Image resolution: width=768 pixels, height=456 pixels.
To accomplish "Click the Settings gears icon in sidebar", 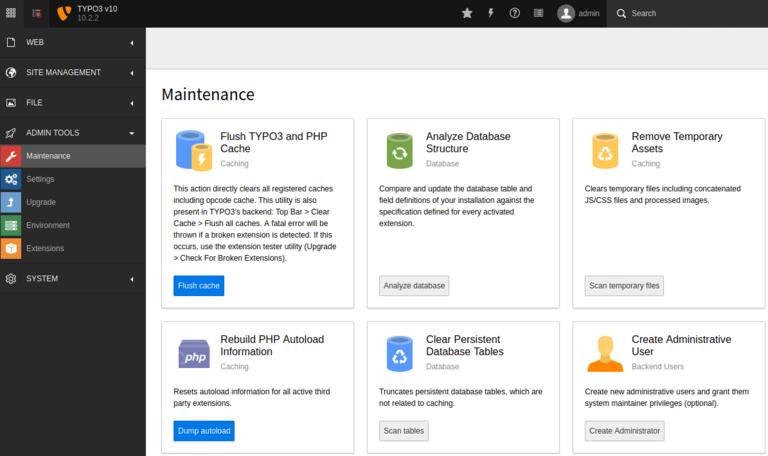I will 11,179.
